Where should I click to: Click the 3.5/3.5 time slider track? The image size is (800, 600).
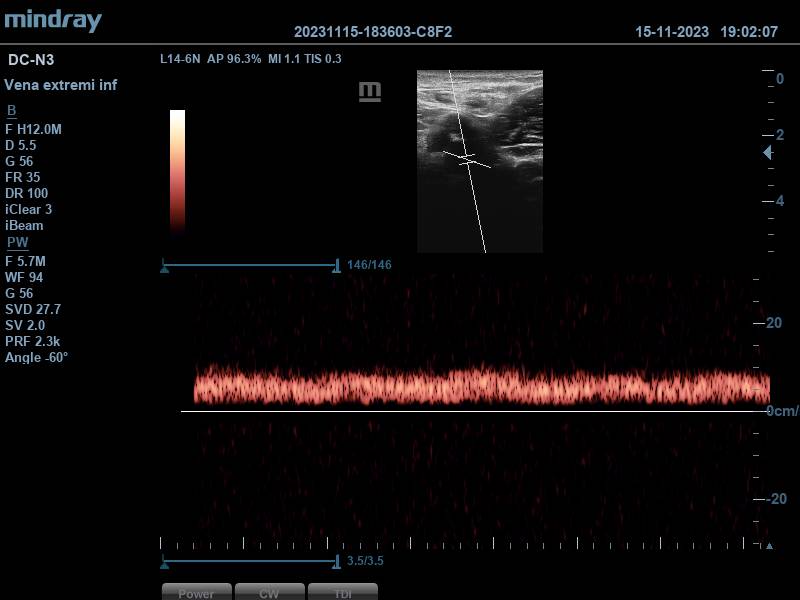[x=250, y=561]
